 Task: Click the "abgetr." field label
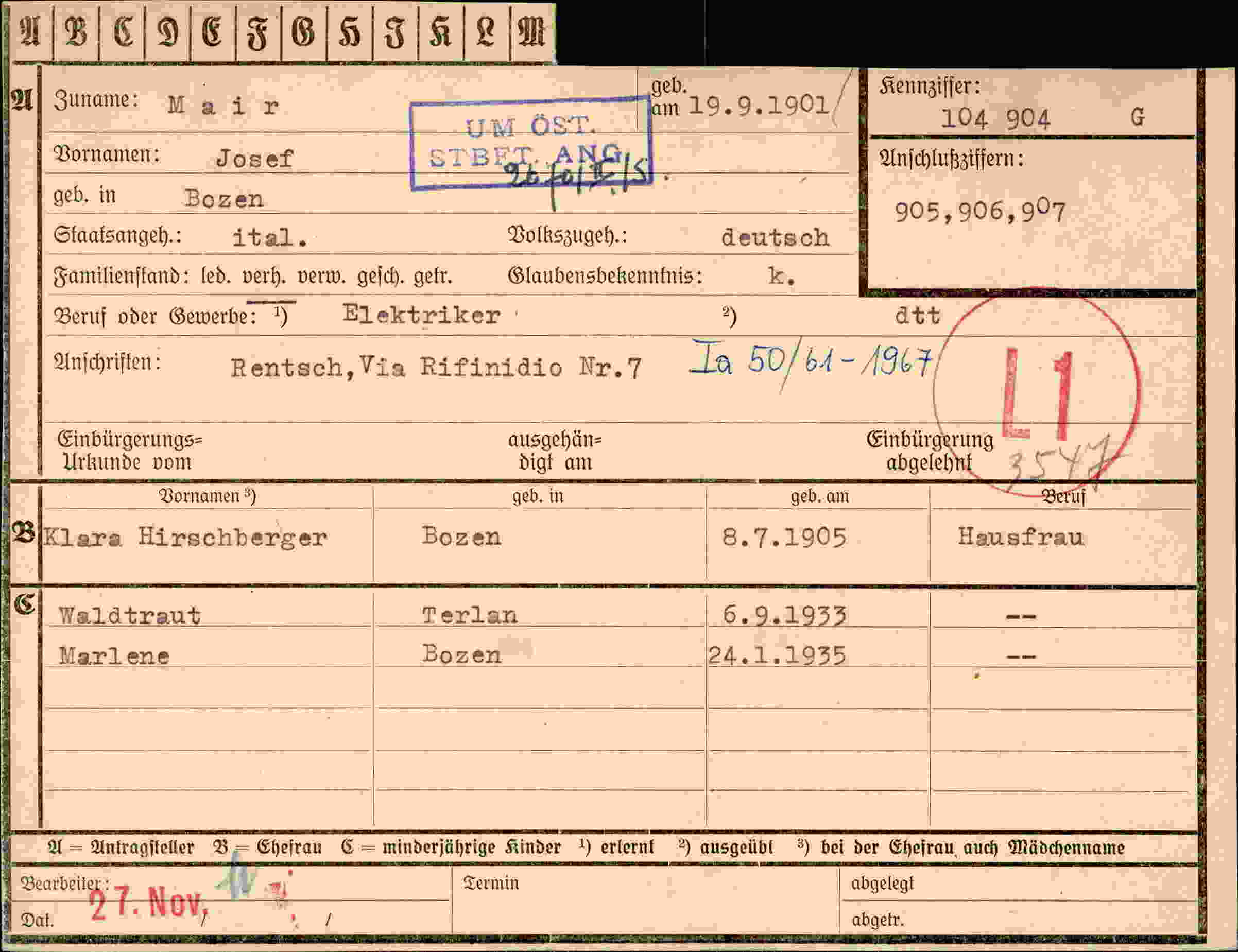coord(878,920)
